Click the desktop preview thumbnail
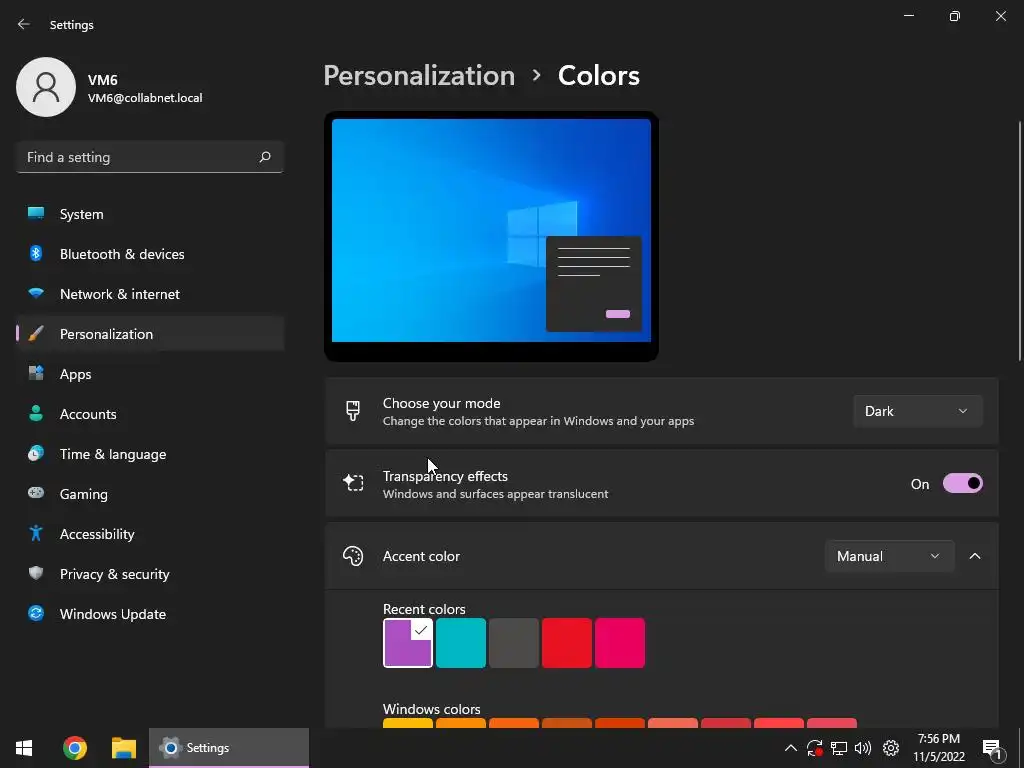The image size is (1024, 768). (x=491, y=236)
